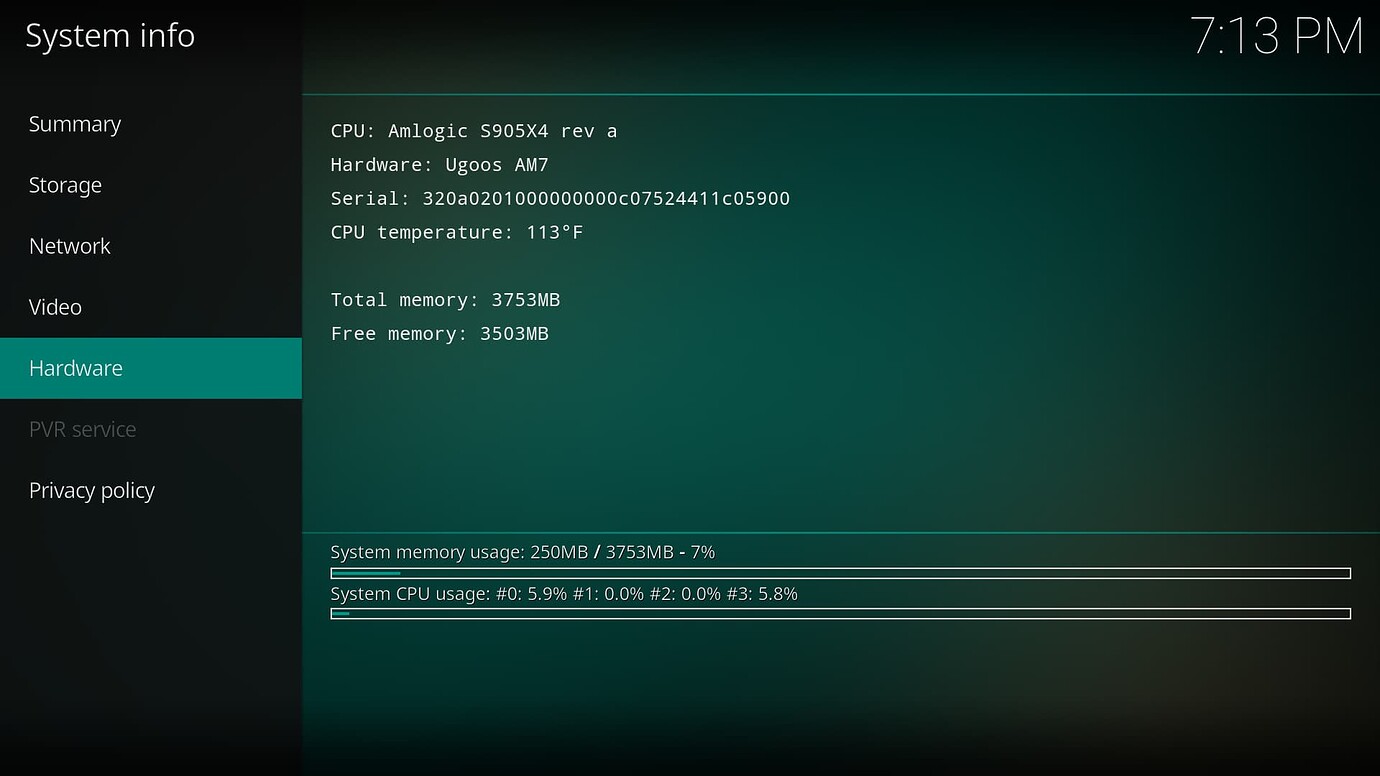Open the Privacy policy page
1380x776 pixels.
click(x=92, y=490)
